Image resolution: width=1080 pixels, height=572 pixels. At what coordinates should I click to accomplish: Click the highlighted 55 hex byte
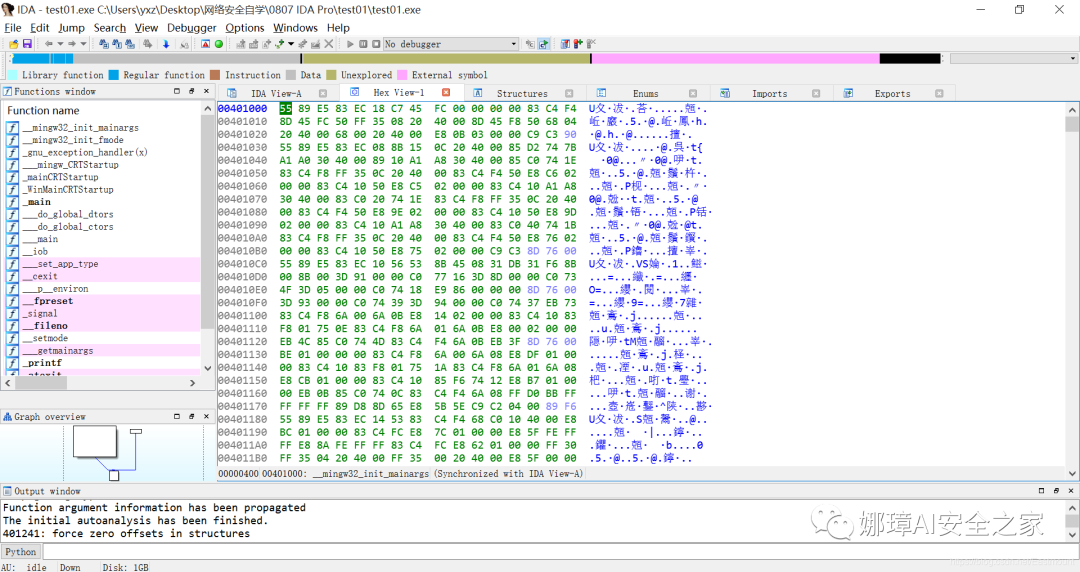click(x=286, y=108)
